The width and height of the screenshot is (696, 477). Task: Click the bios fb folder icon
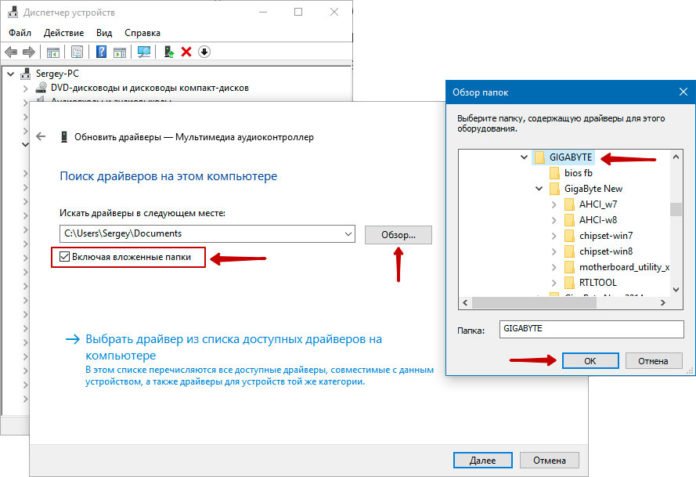click(554, 173)
